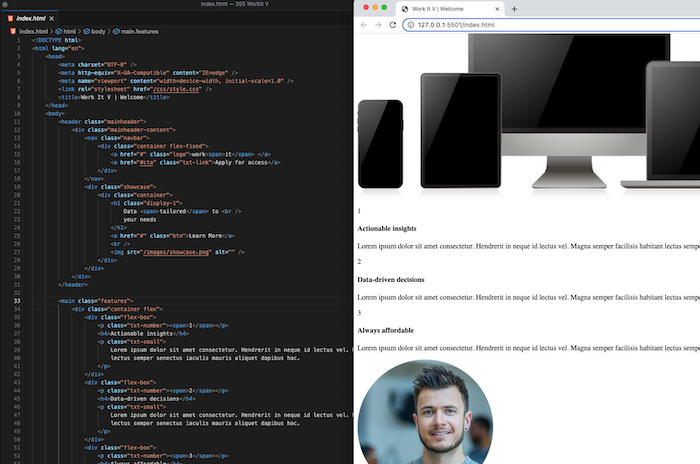The width and height of the screenshot is (700, 464).
Task: Focus the browser address bar URL
Action: click(456, 25)
